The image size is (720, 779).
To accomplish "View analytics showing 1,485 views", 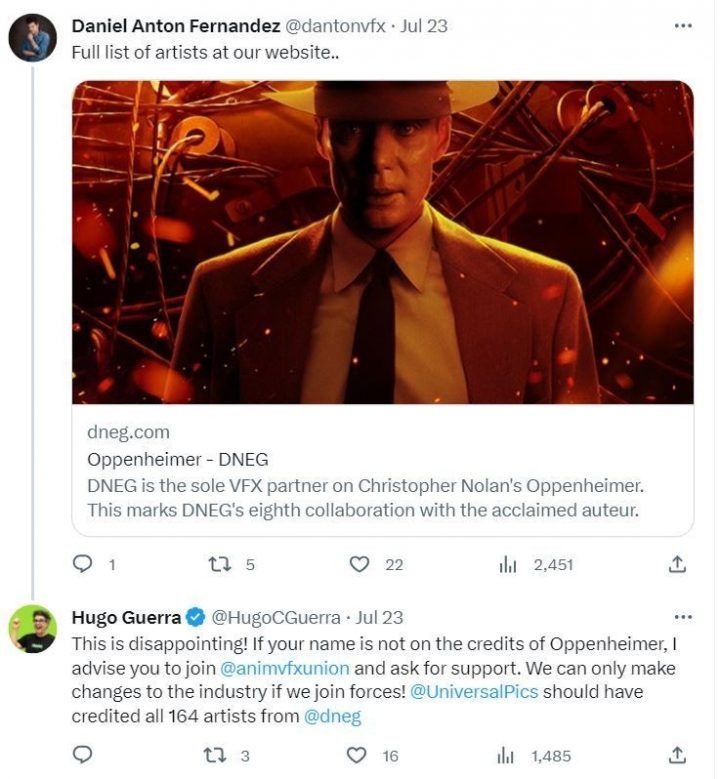I will pyautogui.click(x=508, y=755).
